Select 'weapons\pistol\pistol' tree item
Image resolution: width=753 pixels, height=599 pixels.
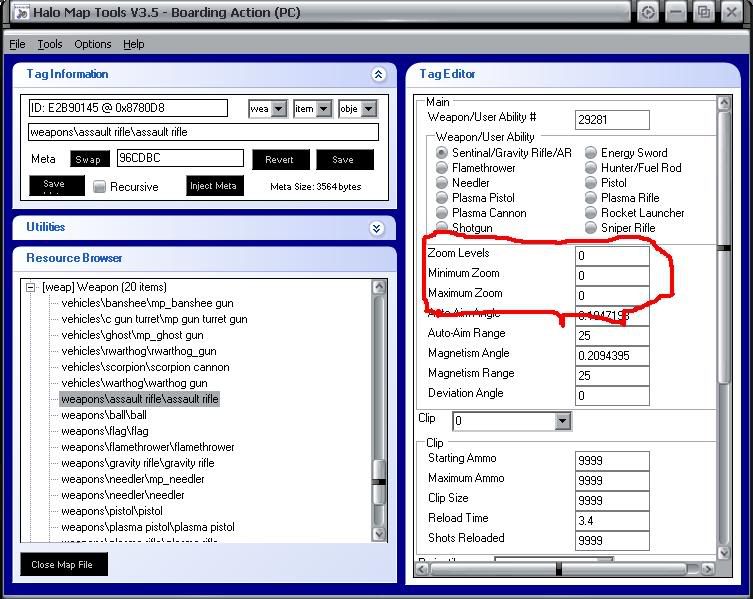(112, 511)
